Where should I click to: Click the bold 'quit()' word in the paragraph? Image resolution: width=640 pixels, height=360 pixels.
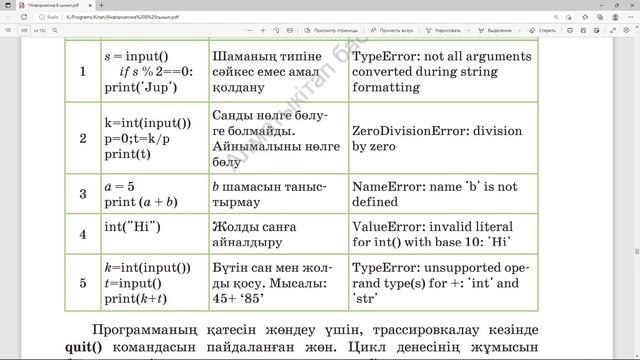coord(83,347)
